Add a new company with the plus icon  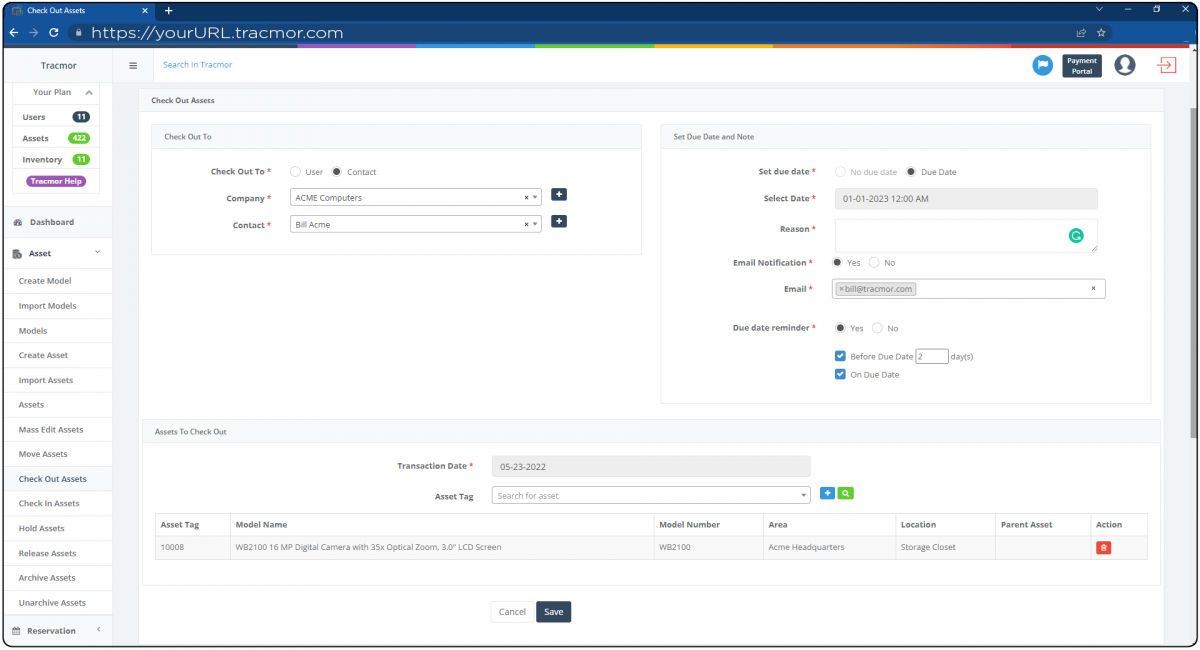point(558,194)
